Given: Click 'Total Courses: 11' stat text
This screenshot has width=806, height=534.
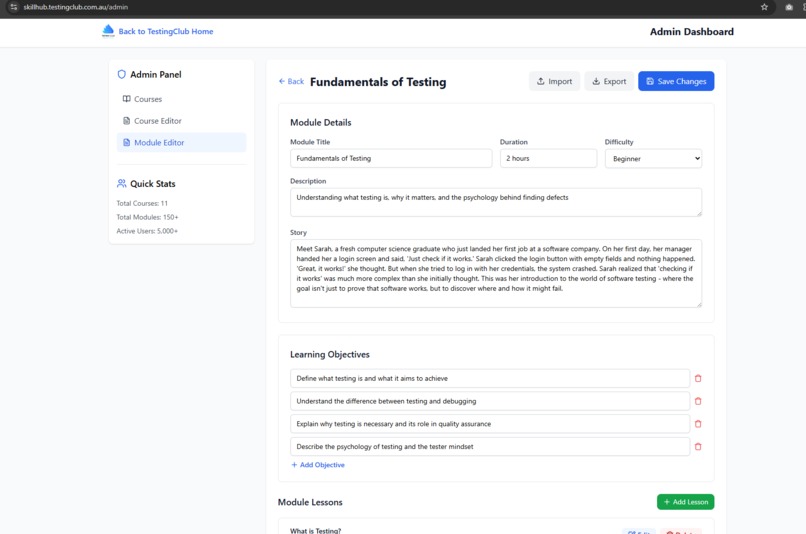Looking at the screenshot, I should (142, 203).
